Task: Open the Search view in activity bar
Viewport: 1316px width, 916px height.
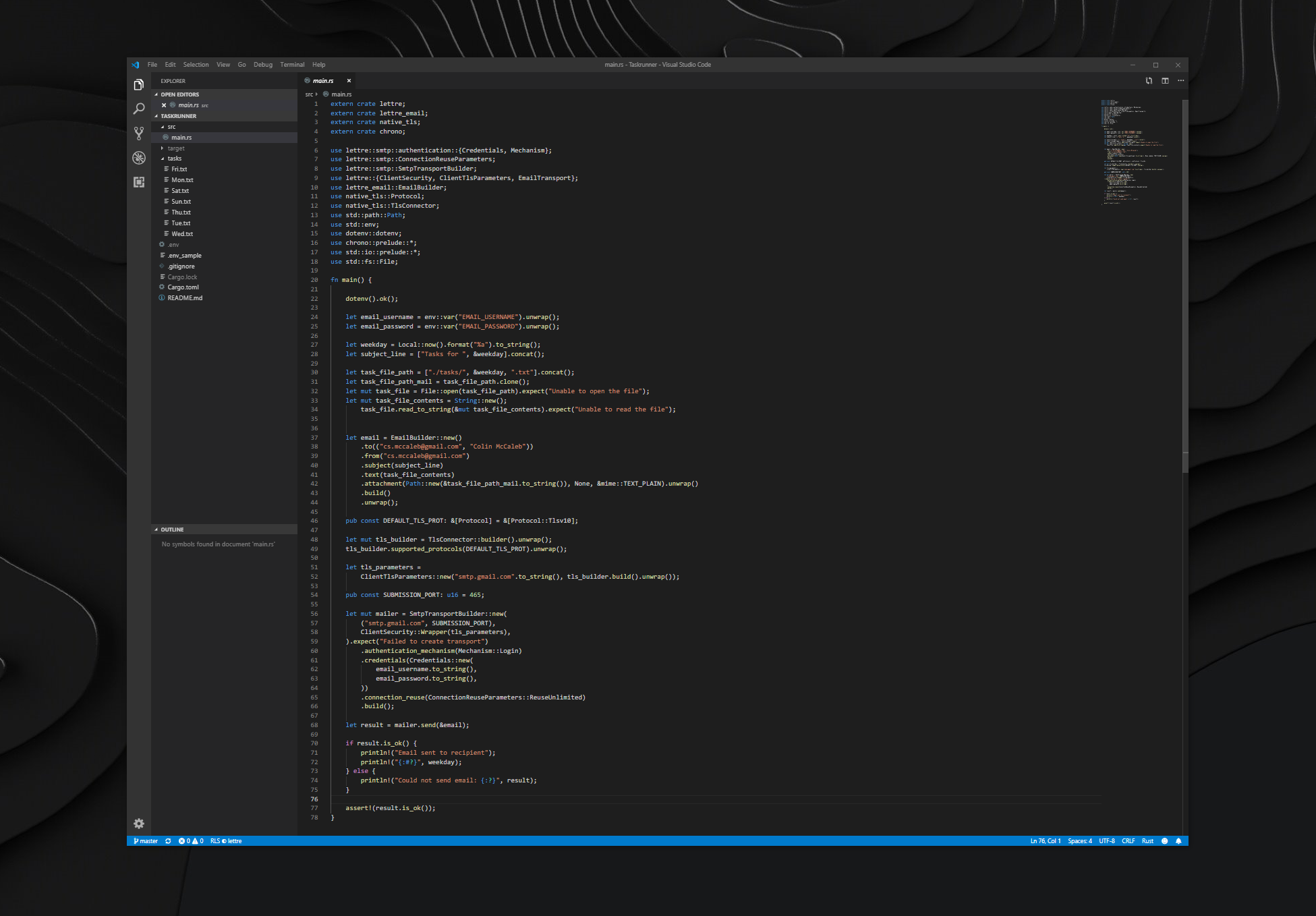Action: tap(139, 109)
